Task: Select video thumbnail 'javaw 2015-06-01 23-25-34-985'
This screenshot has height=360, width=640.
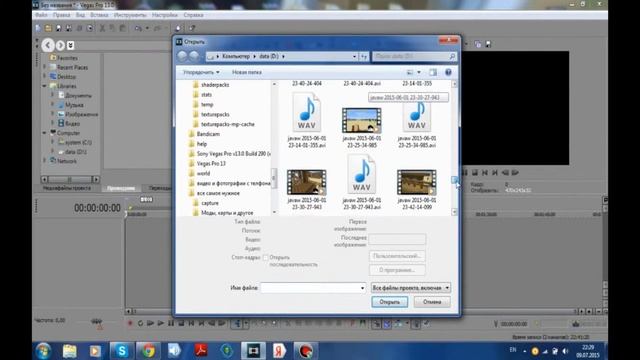Action: (362, 121)
